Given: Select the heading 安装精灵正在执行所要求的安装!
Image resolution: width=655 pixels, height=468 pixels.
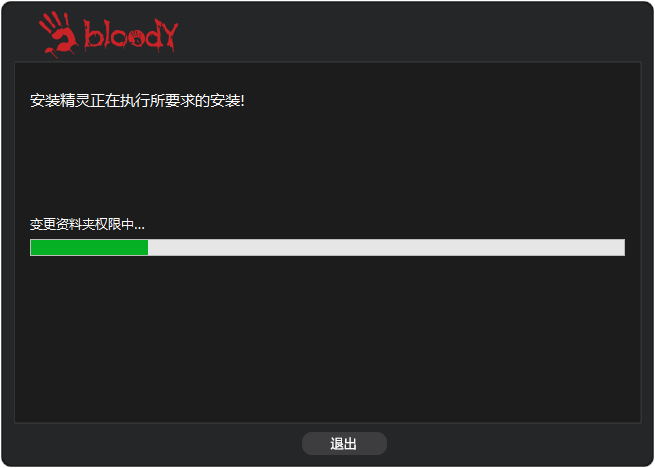Looking at the screenshot, I should coord(137,101).
